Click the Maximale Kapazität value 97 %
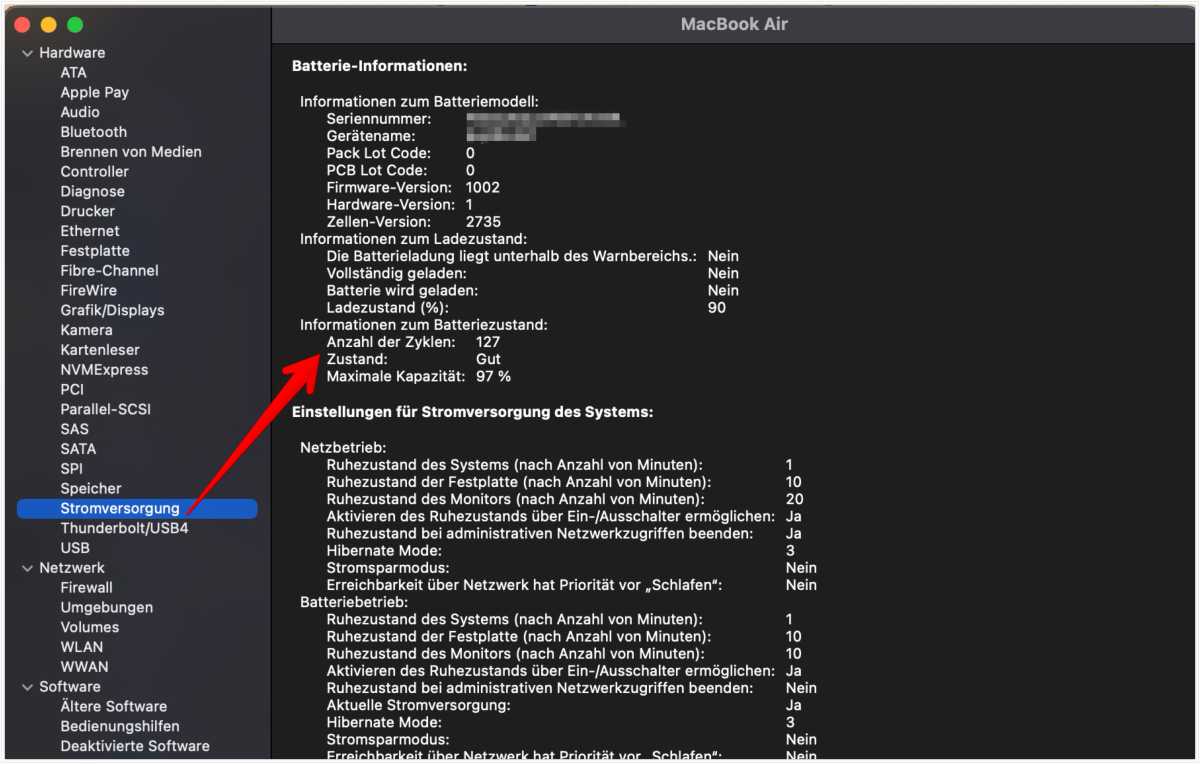This screenshot has width=1200, height=764. coord(493,376)
